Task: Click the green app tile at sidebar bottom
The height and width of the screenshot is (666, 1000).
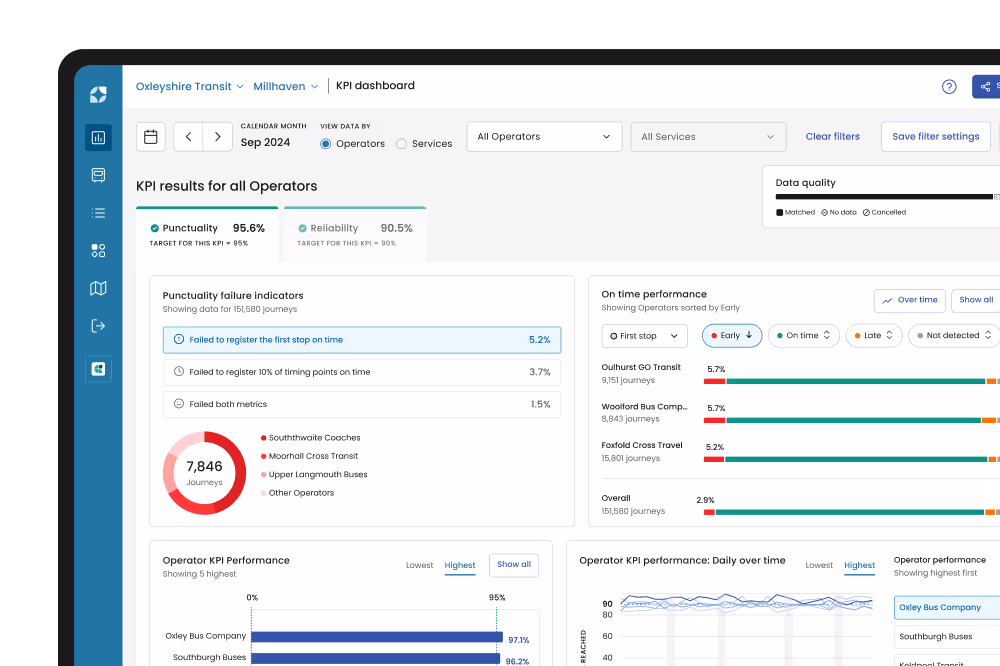Action: coord(98,369)
